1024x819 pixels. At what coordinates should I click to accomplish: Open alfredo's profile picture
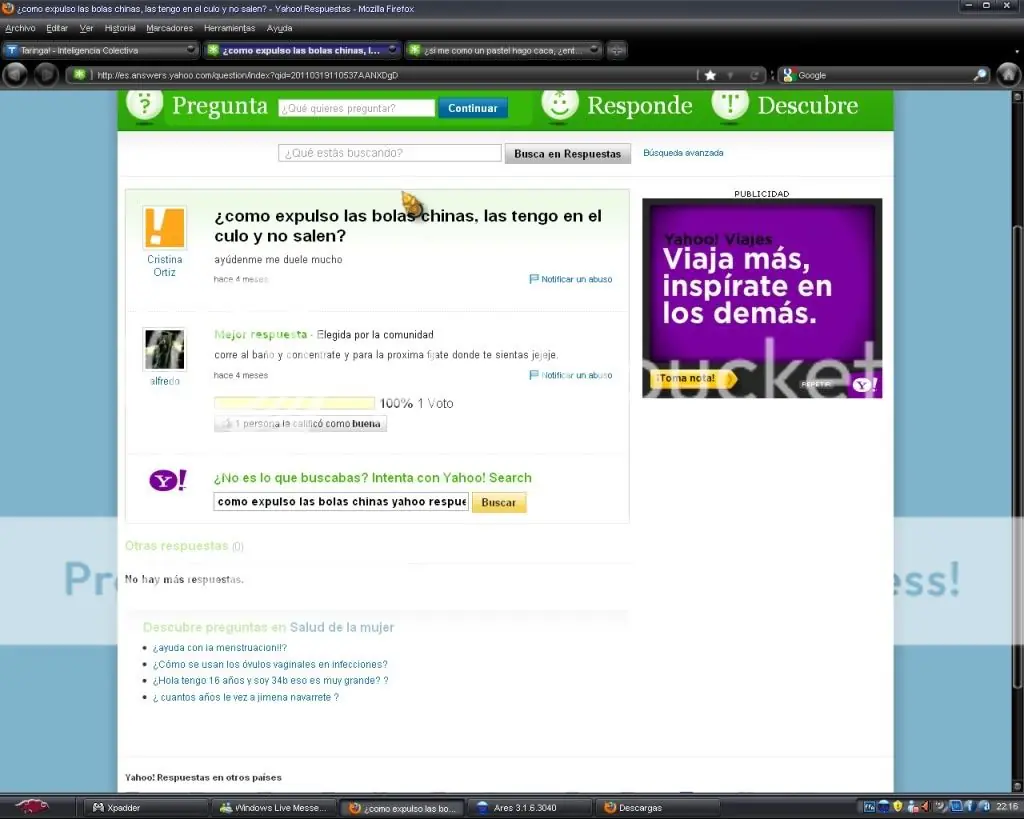pyautogui.click(x=165, y=349)
